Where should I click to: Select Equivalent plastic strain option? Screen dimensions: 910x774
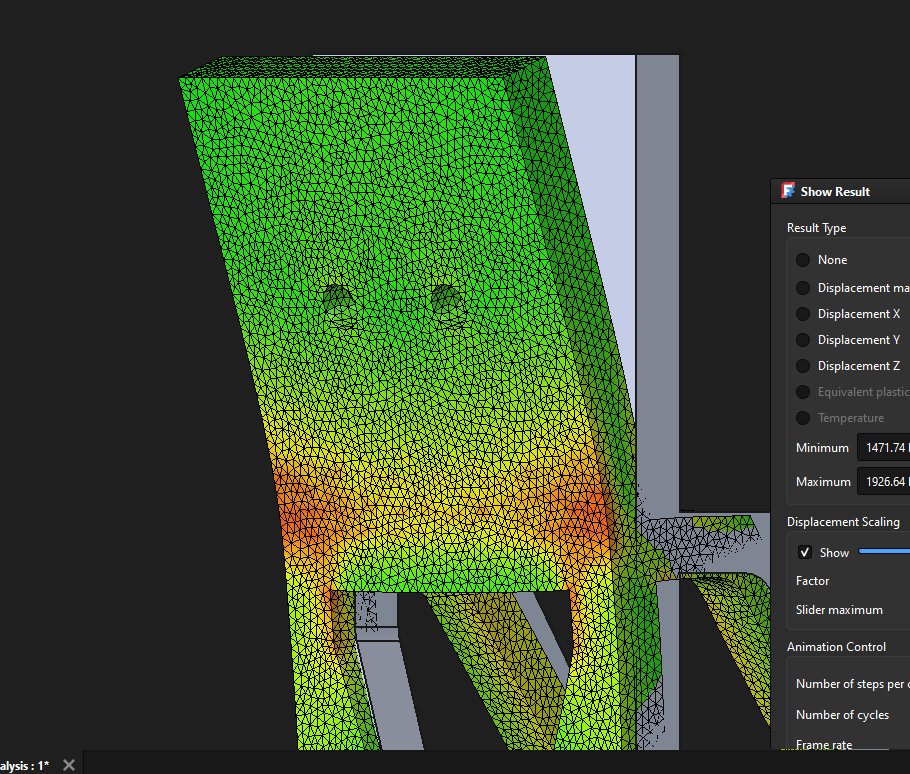(x=803, y=392)
